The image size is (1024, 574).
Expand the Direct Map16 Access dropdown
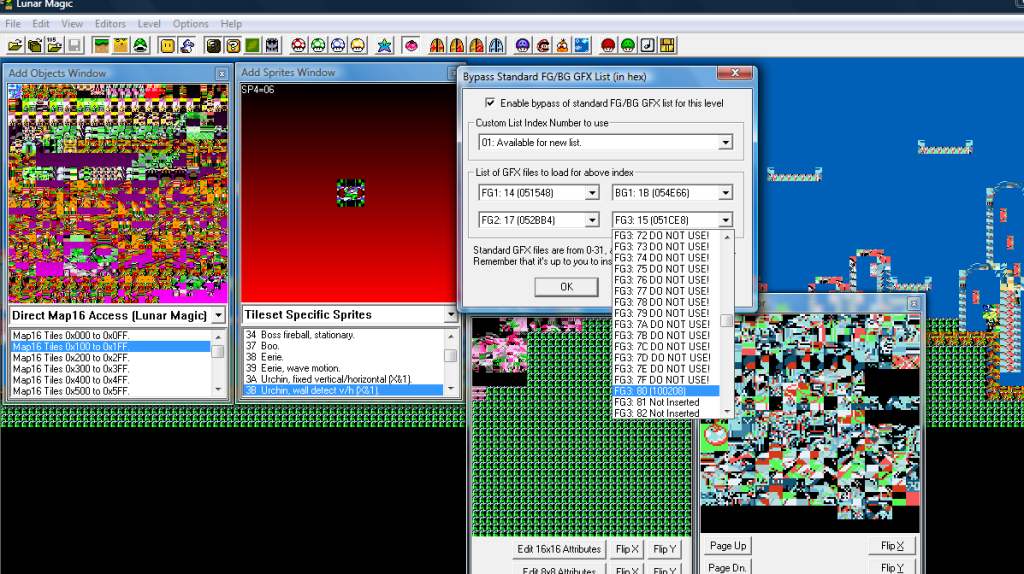click(x=218, y=315)
